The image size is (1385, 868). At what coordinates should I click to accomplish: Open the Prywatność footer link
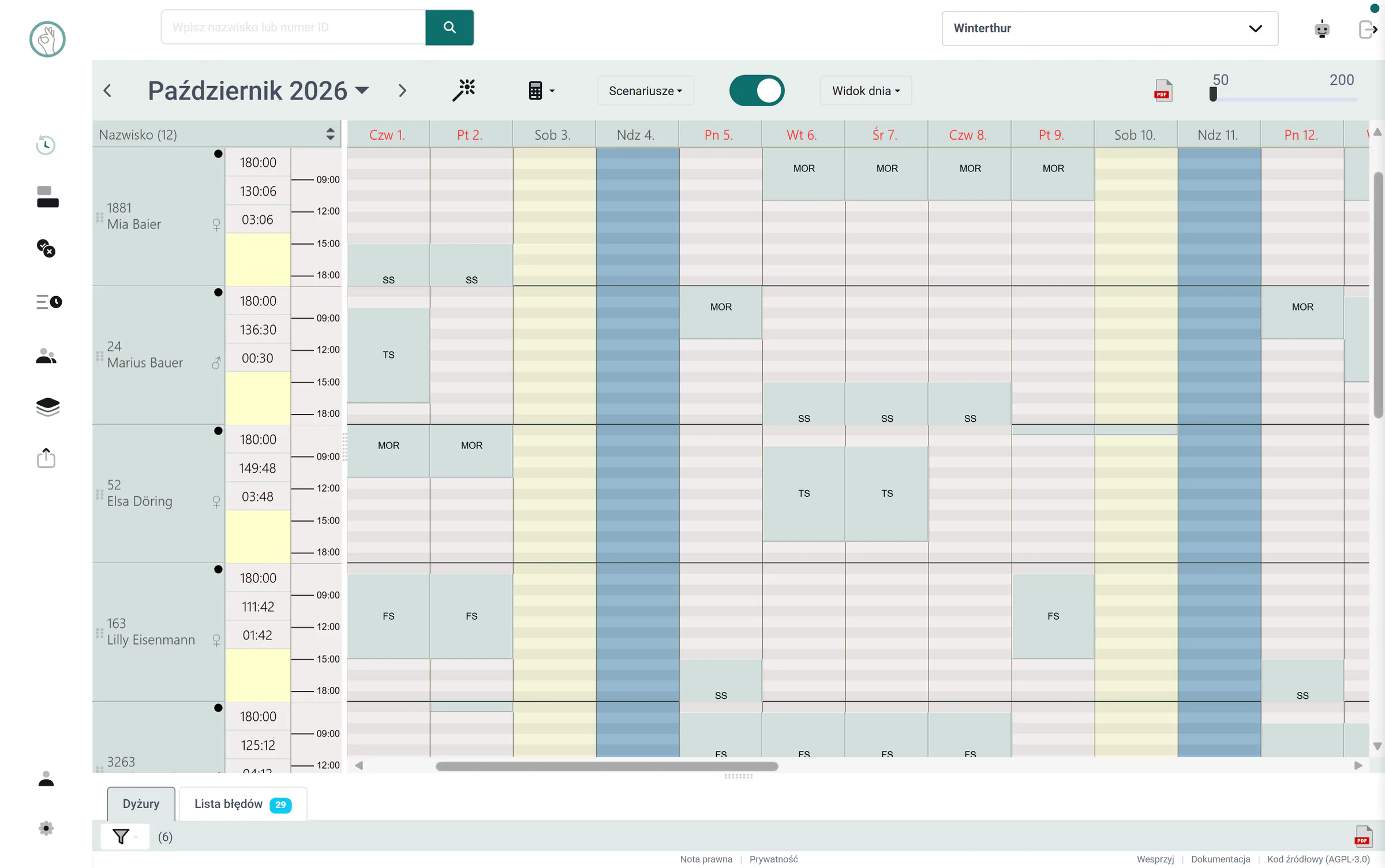[x=773, y=859]
